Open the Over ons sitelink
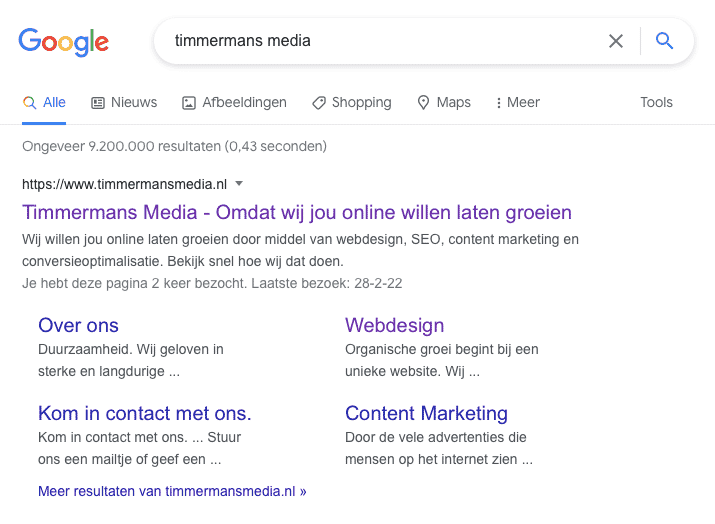The height and width of the screenshot is (524, 715). (78, 325)
